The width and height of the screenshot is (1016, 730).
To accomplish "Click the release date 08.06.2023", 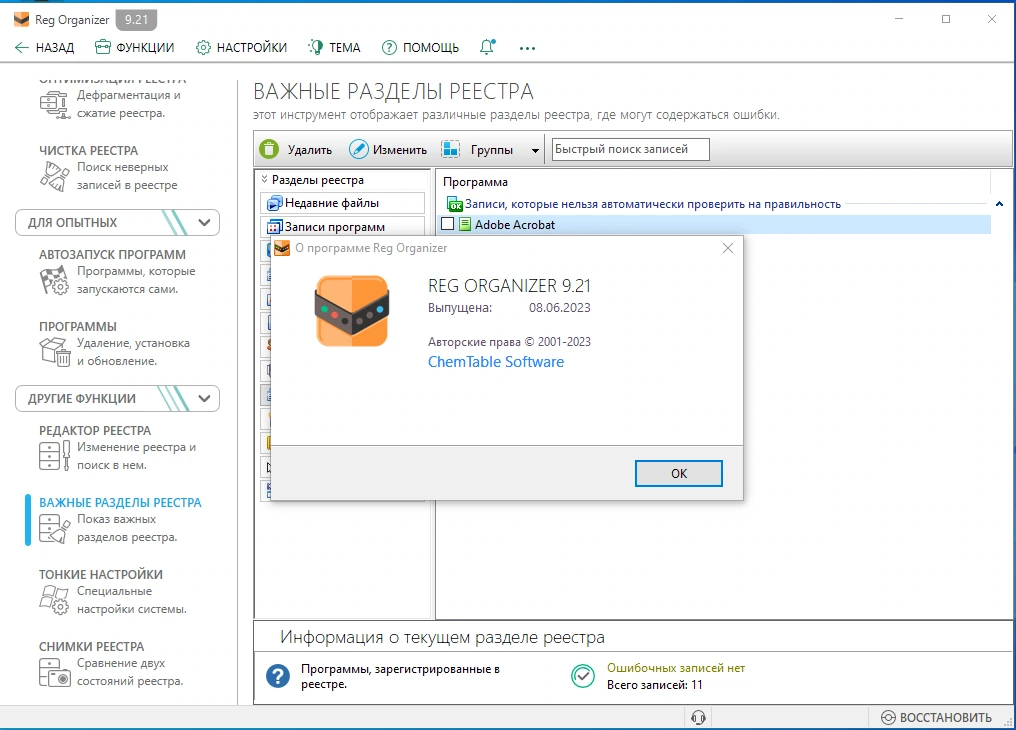I will (x=560, y=308).
